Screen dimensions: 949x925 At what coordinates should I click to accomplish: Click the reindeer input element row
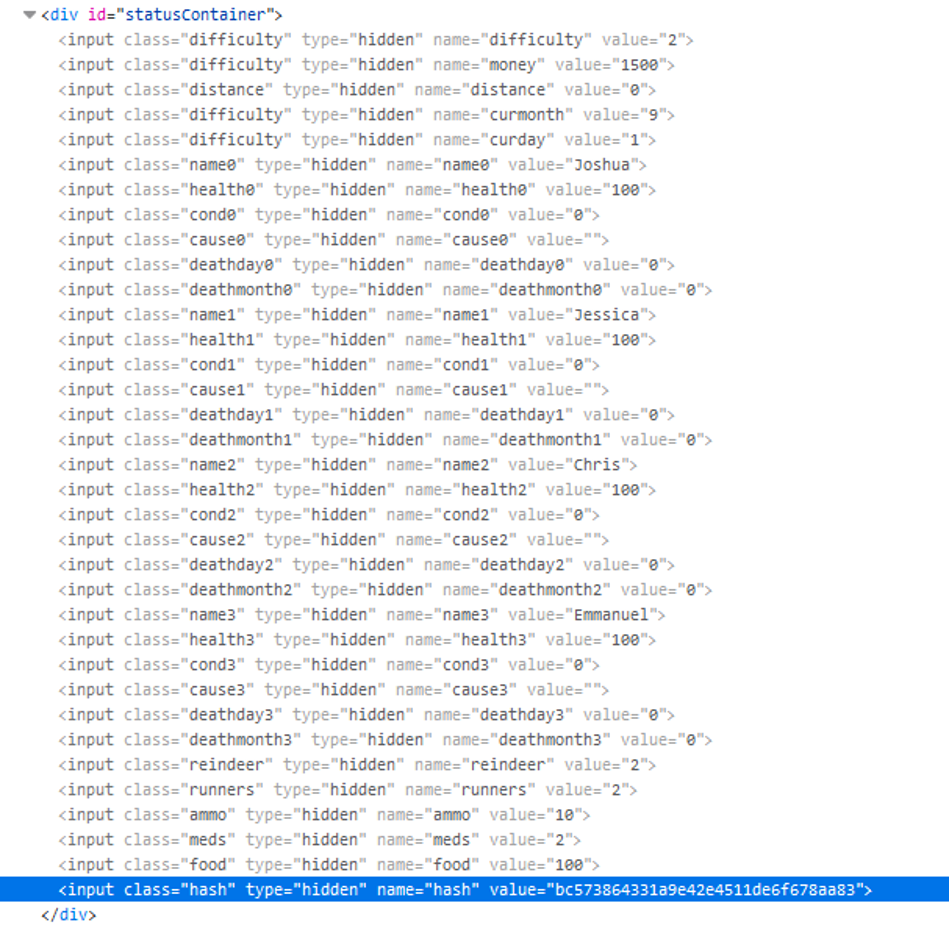(x=357, y=765)
